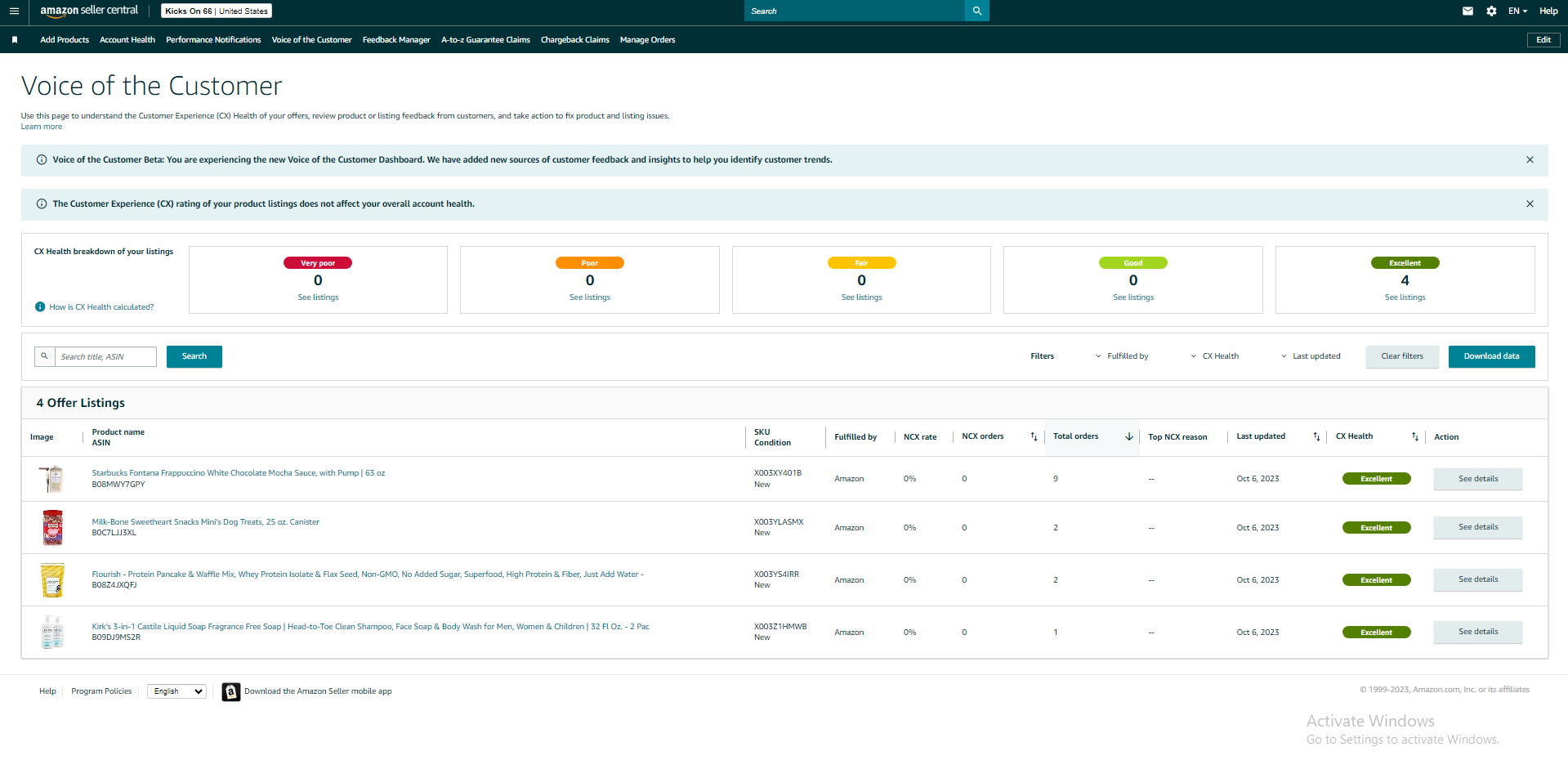Expand the Last updated filter dropdown
This screenshot has width=1568, height=769.
coord(1311,356)
